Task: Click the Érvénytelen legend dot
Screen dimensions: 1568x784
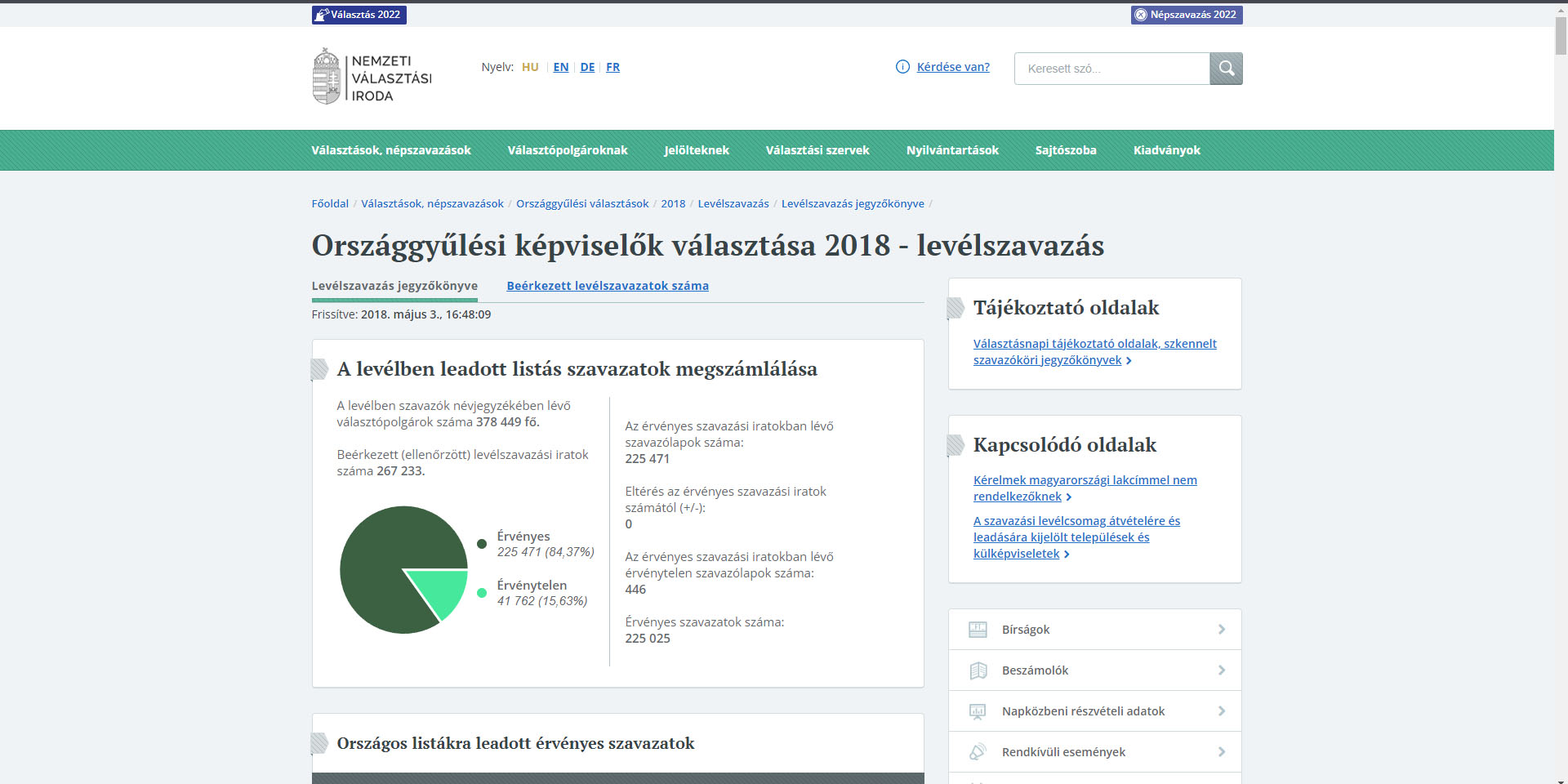Action: (x=482, y=593)
